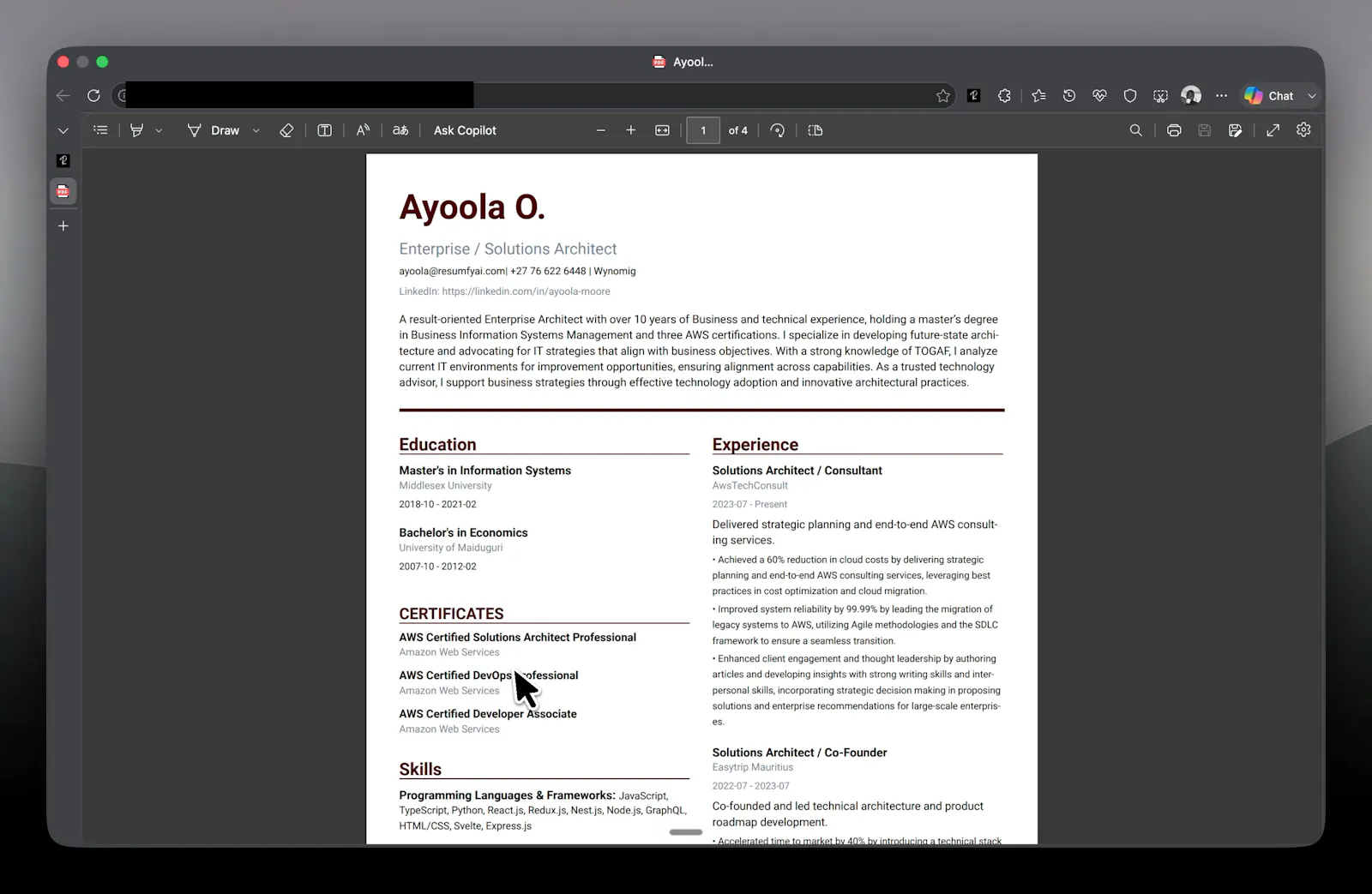This screenshot has width=1372, height=894.
Task: Start Read aloud
Action: coord(363,130)
